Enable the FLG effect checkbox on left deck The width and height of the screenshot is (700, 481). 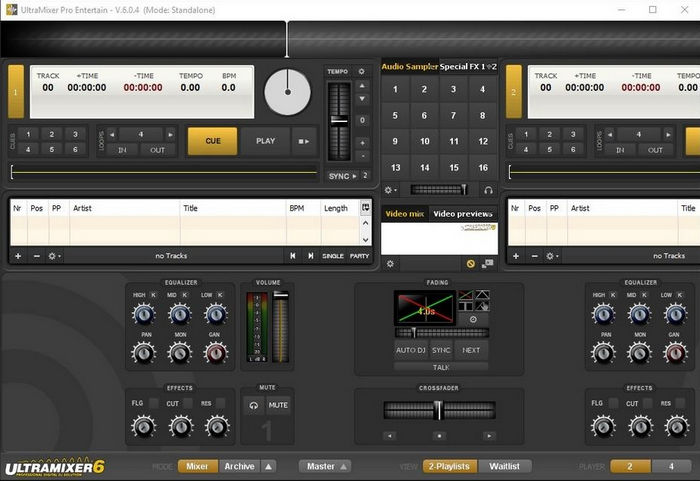click(154, 403)
